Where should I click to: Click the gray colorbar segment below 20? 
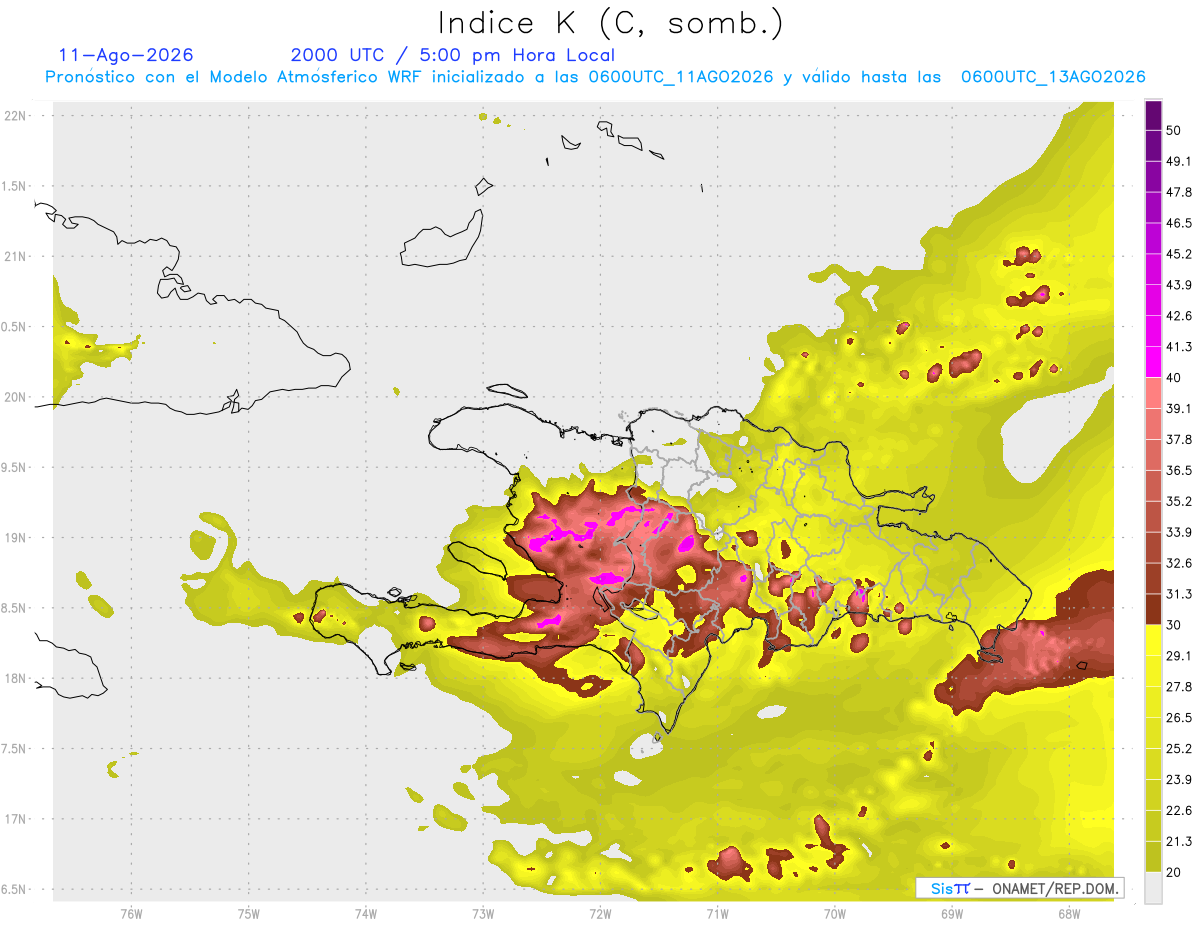point(1153,887)
